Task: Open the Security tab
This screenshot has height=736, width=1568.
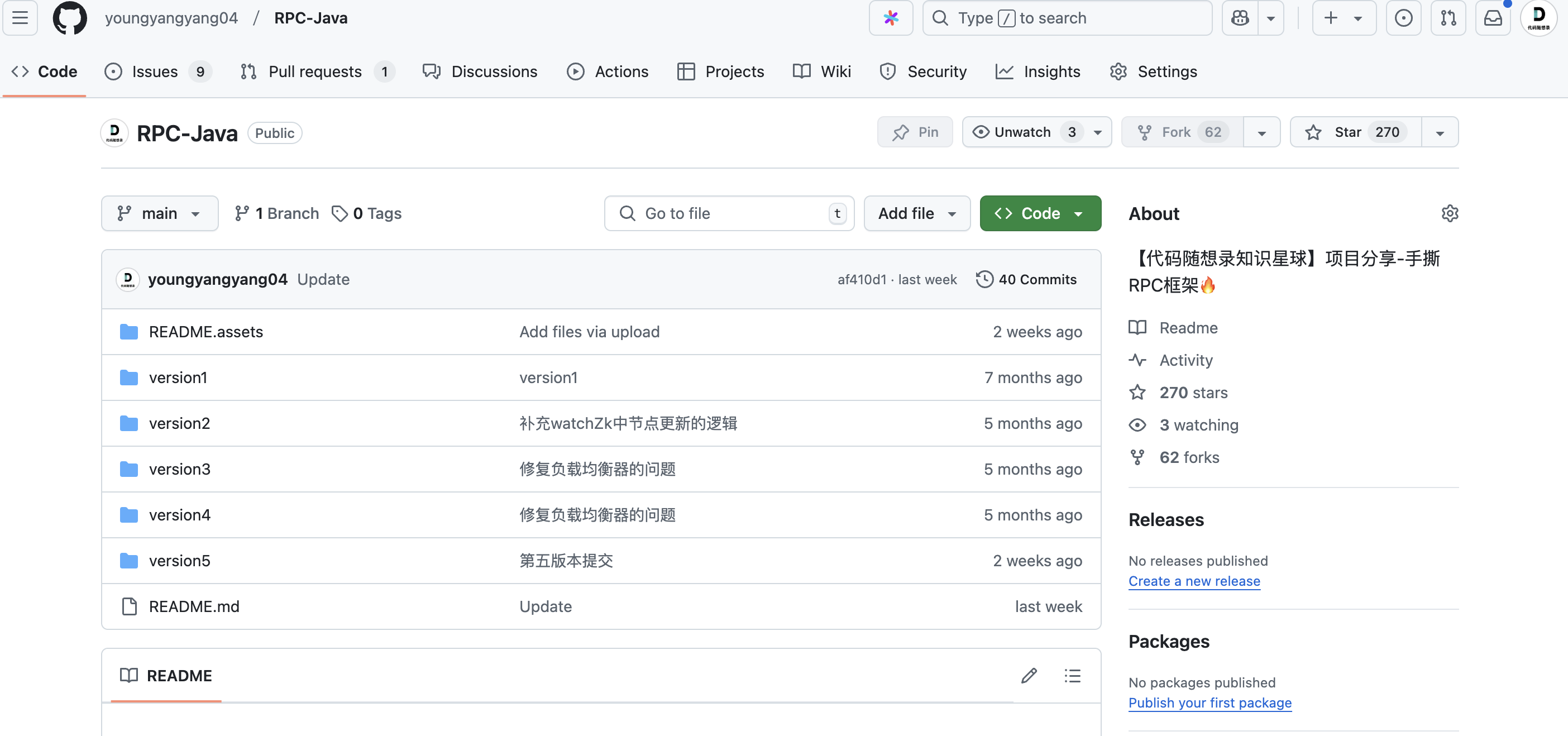Action: point(923,71)
